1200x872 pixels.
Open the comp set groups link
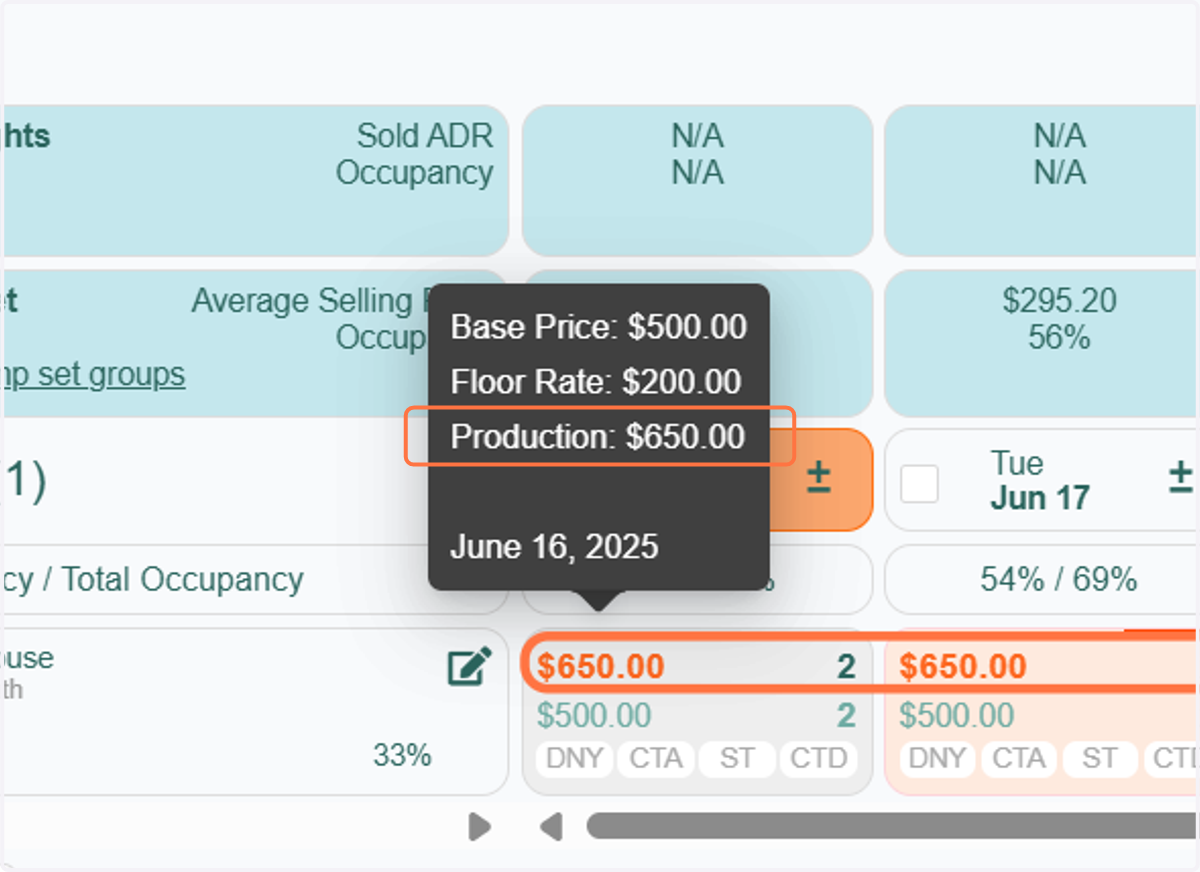point(95,375)
